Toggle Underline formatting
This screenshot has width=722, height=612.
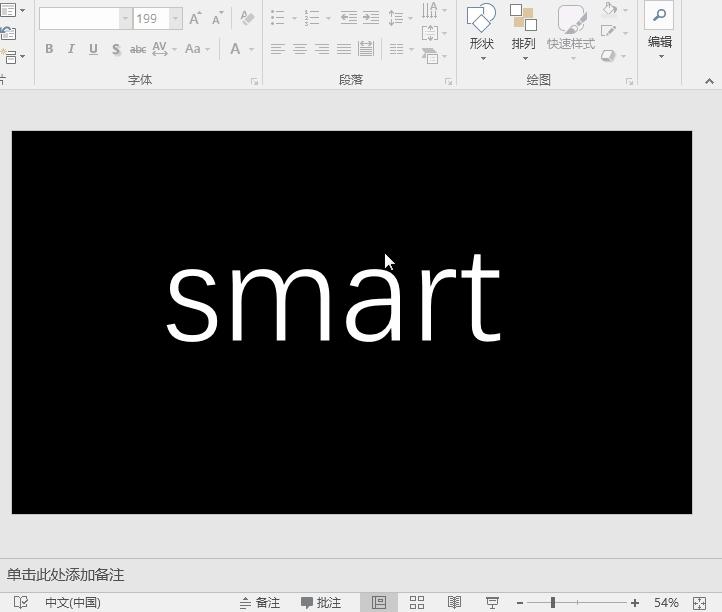pyautogui.click(x=93, y=49)
